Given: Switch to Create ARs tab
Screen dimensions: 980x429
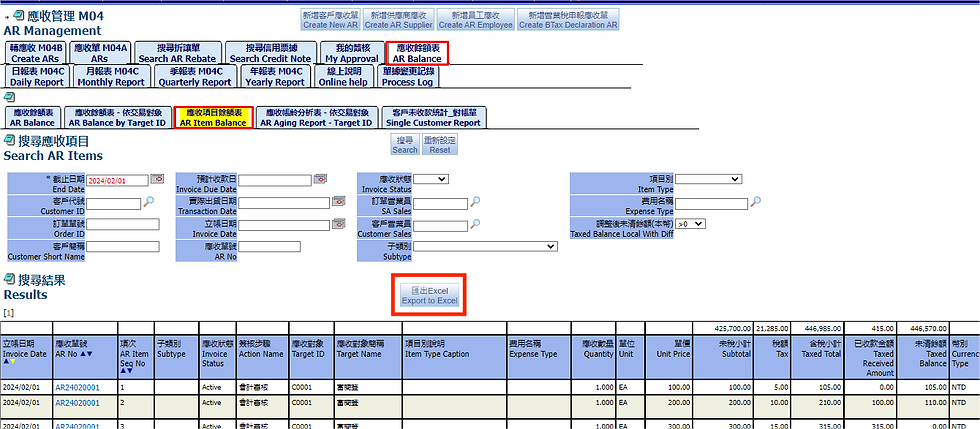Looking at the screenshot, I should click(x=34, y=53).
